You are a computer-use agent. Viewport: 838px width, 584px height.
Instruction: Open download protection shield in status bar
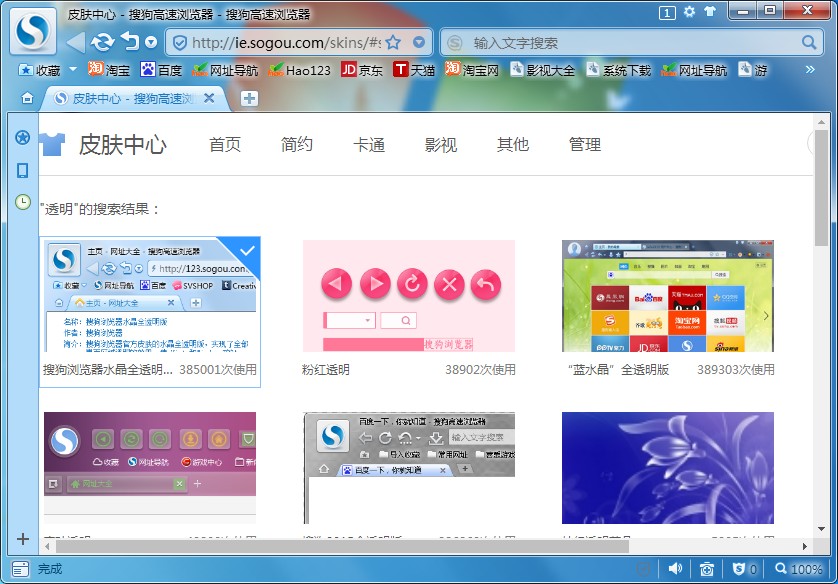[740, 569]
